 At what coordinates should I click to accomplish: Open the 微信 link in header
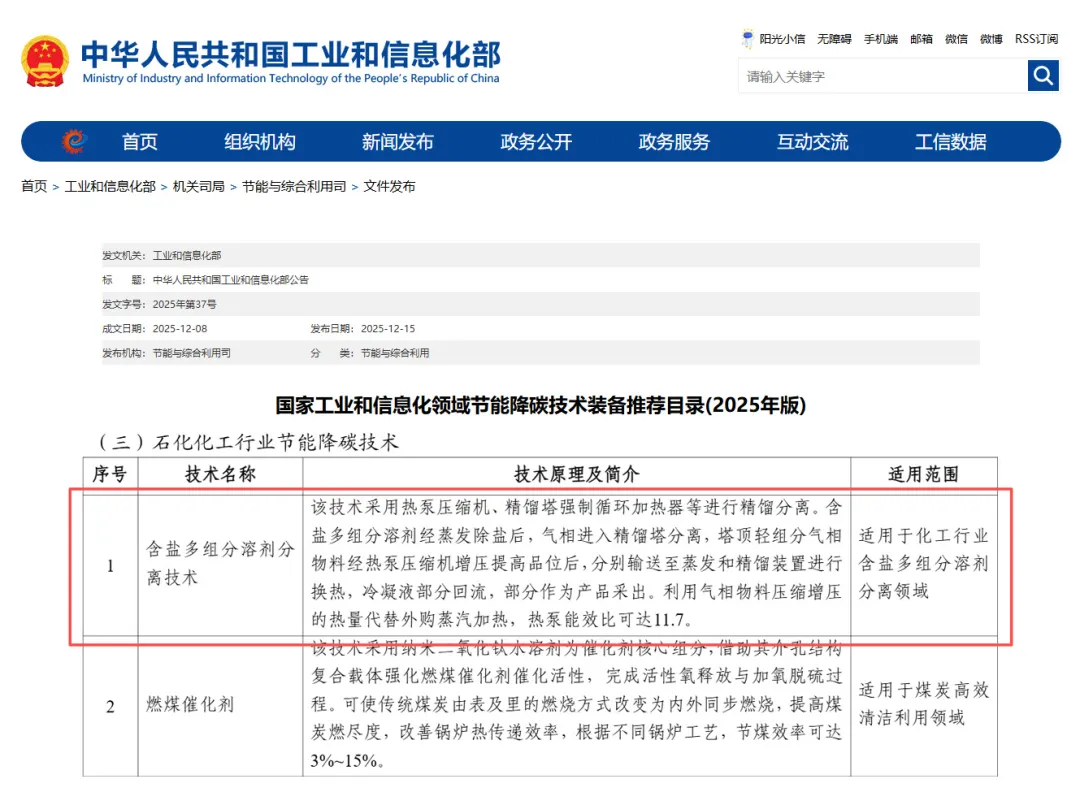956,39
